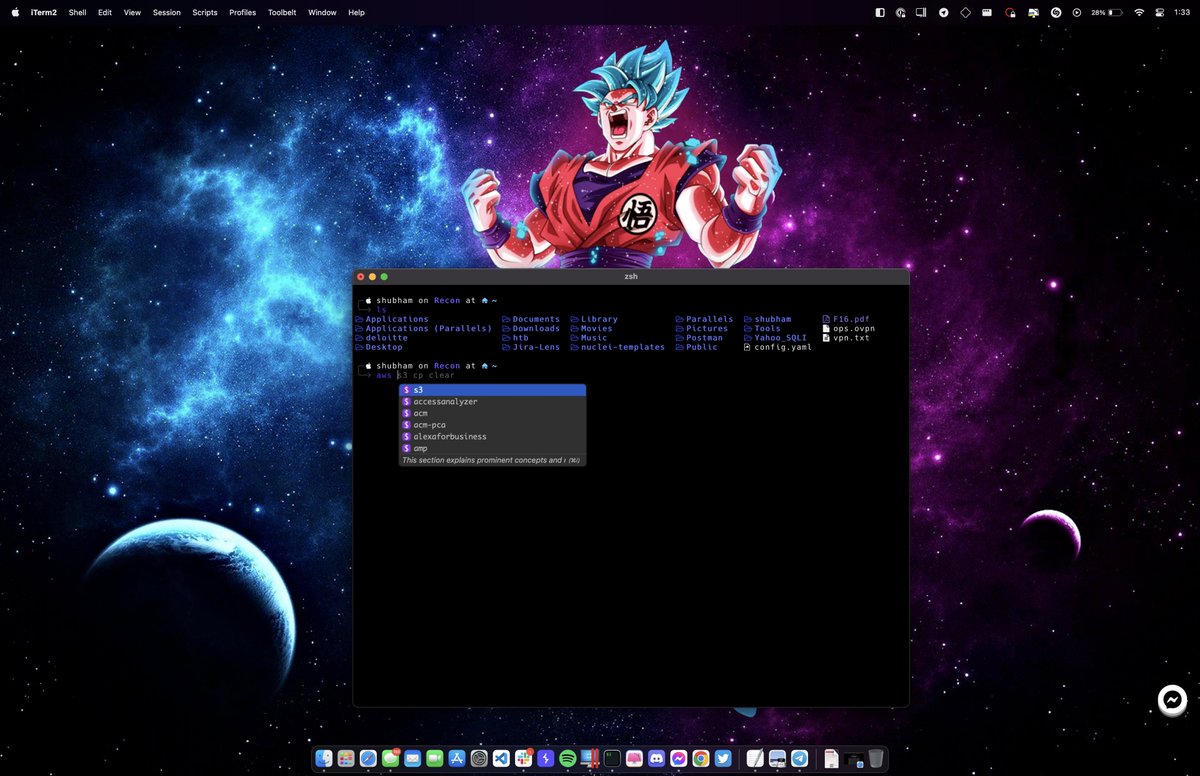Viewport: 1200px width, 776px height.
Task: Click the 'F16.pdf' file name
Action: (851, 319)
